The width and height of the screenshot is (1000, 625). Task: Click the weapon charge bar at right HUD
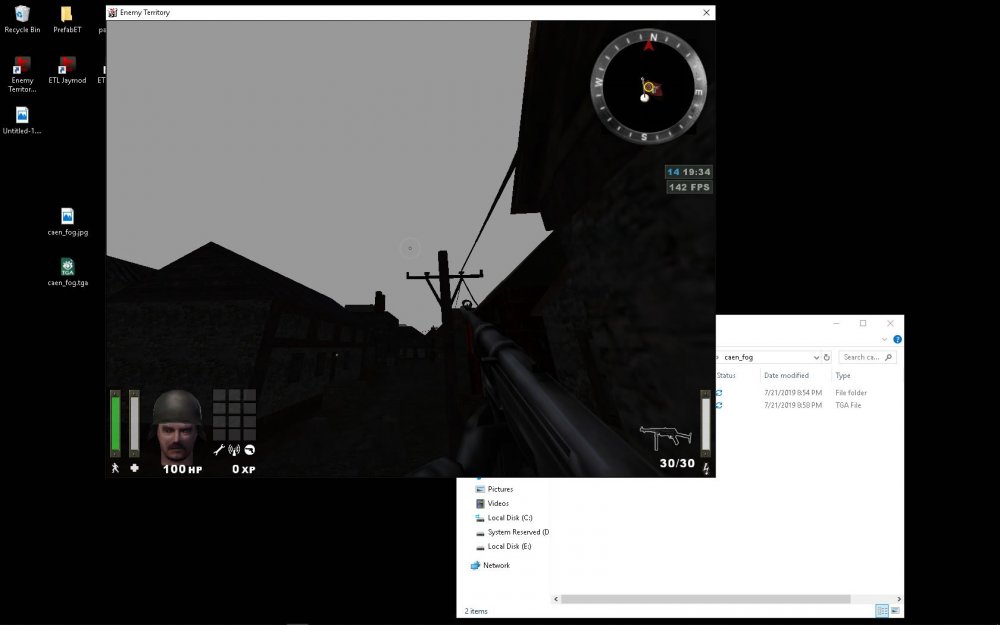tap(705, 423)
